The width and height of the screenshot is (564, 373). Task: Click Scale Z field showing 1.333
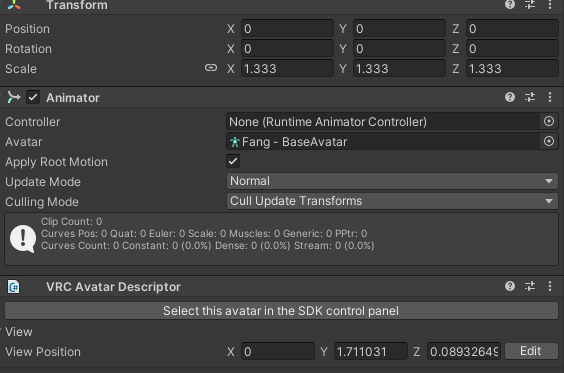coord(512,68)
